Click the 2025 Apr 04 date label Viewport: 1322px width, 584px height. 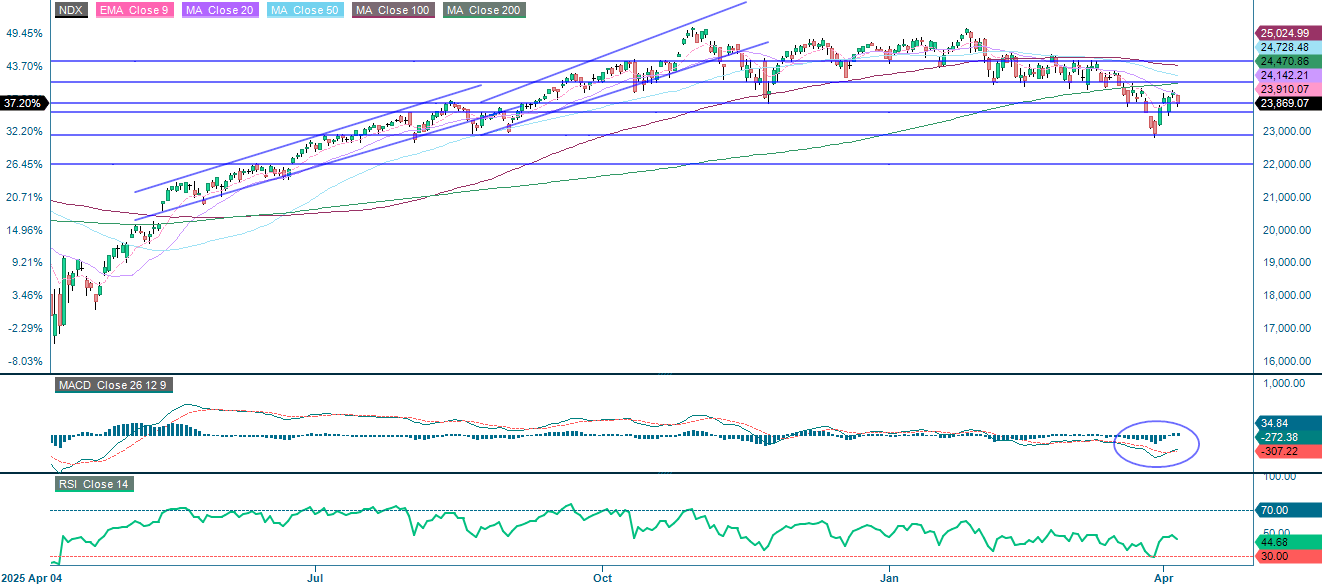coord(32,577)
